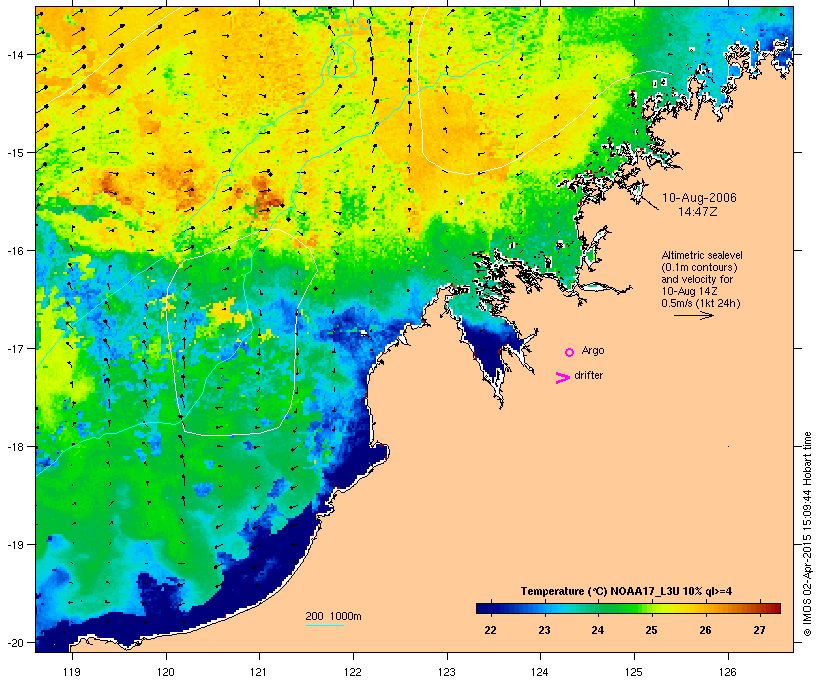Click the '123' longitude axis label
This screenshot has width=820, height=680.
447,672
